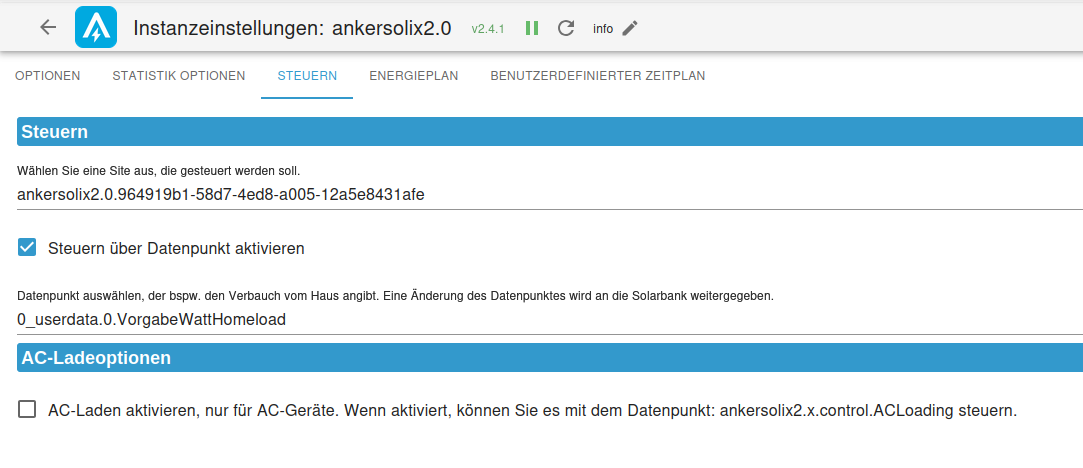Open the Optionen tab
Screen dimensions: 1083x468
tap(48, 76)
